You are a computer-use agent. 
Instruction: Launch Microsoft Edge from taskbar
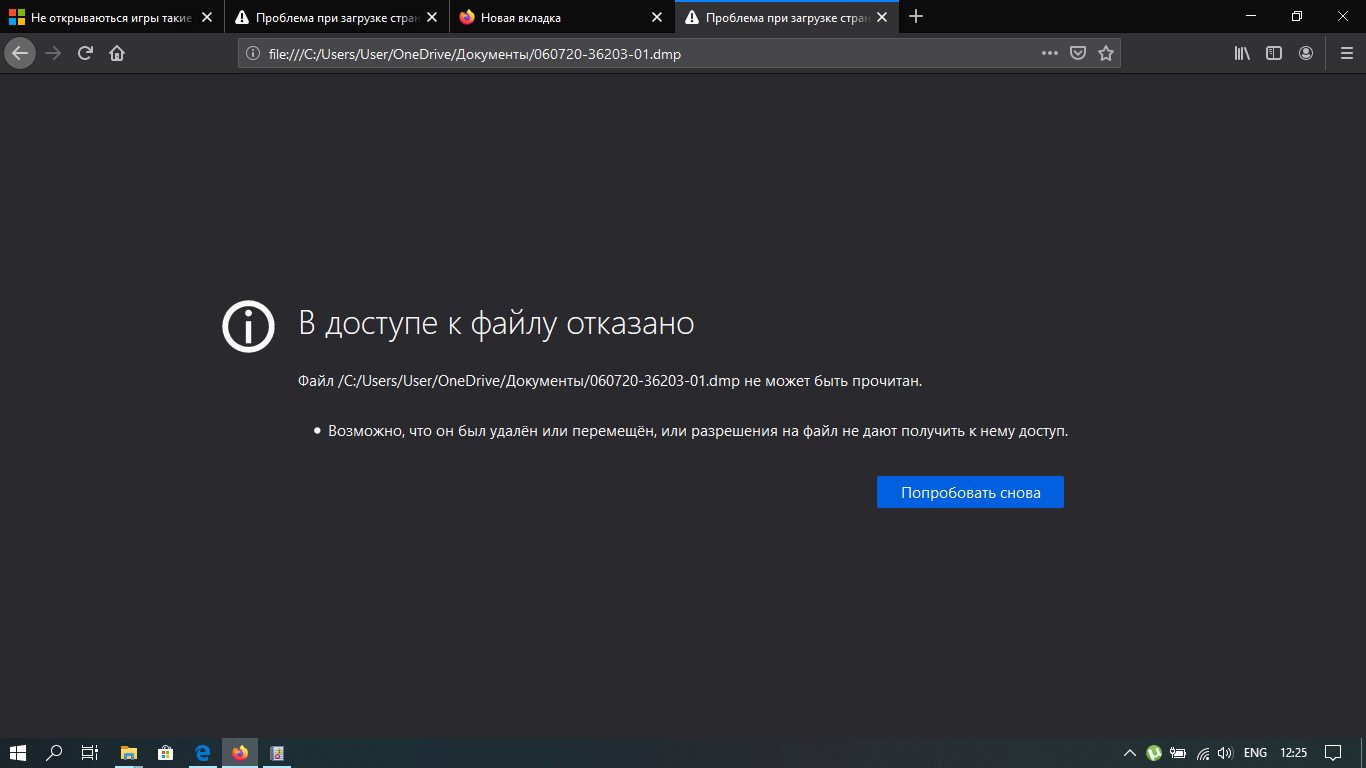click(x=202, y=752)
